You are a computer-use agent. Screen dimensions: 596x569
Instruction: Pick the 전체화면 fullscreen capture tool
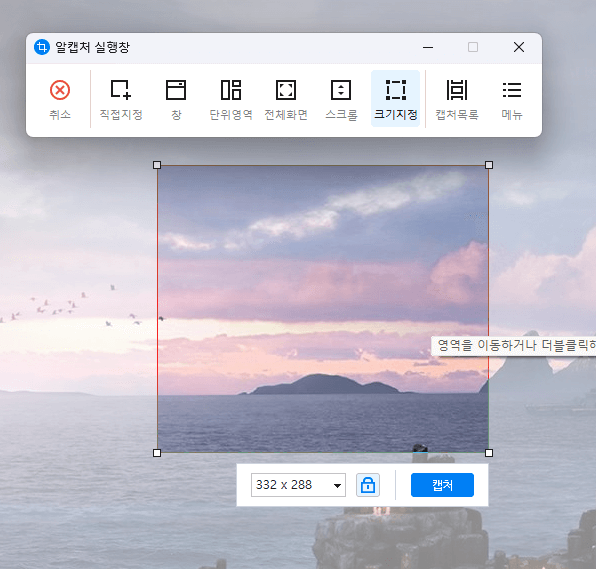[x=286, y=99]
